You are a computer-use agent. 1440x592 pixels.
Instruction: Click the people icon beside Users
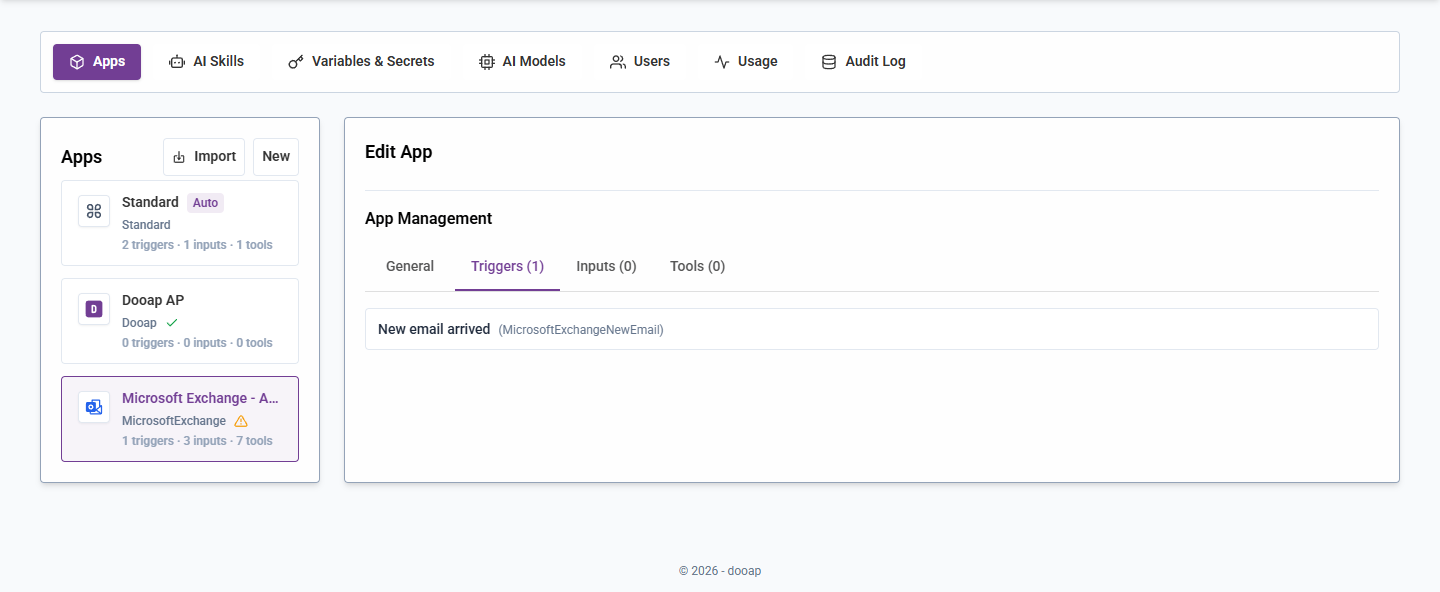pyautogui.click(x=618, y=62)
